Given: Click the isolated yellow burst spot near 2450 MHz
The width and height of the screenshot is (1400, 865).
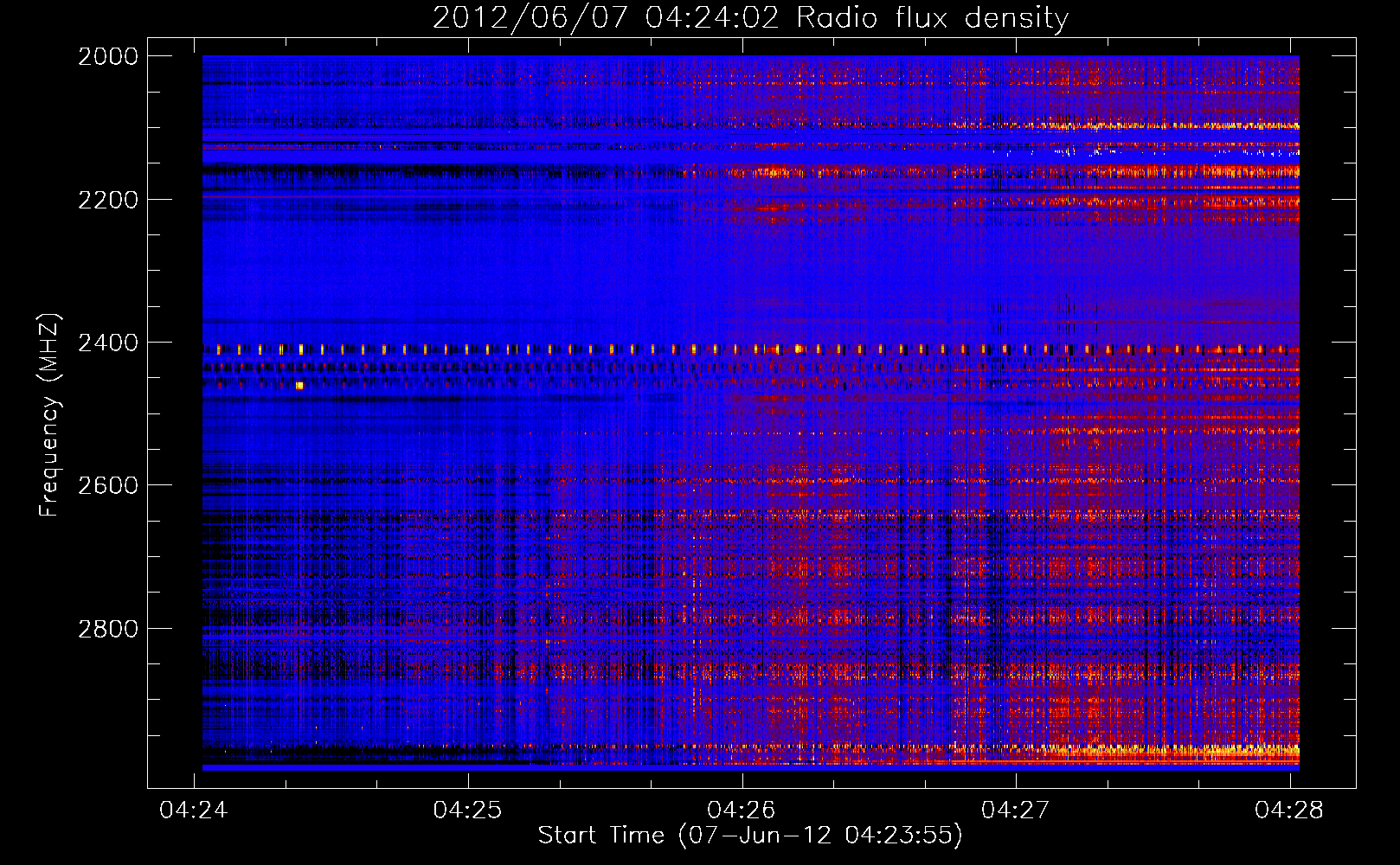Looking at the screenshot, I should [x=299, y=386].
